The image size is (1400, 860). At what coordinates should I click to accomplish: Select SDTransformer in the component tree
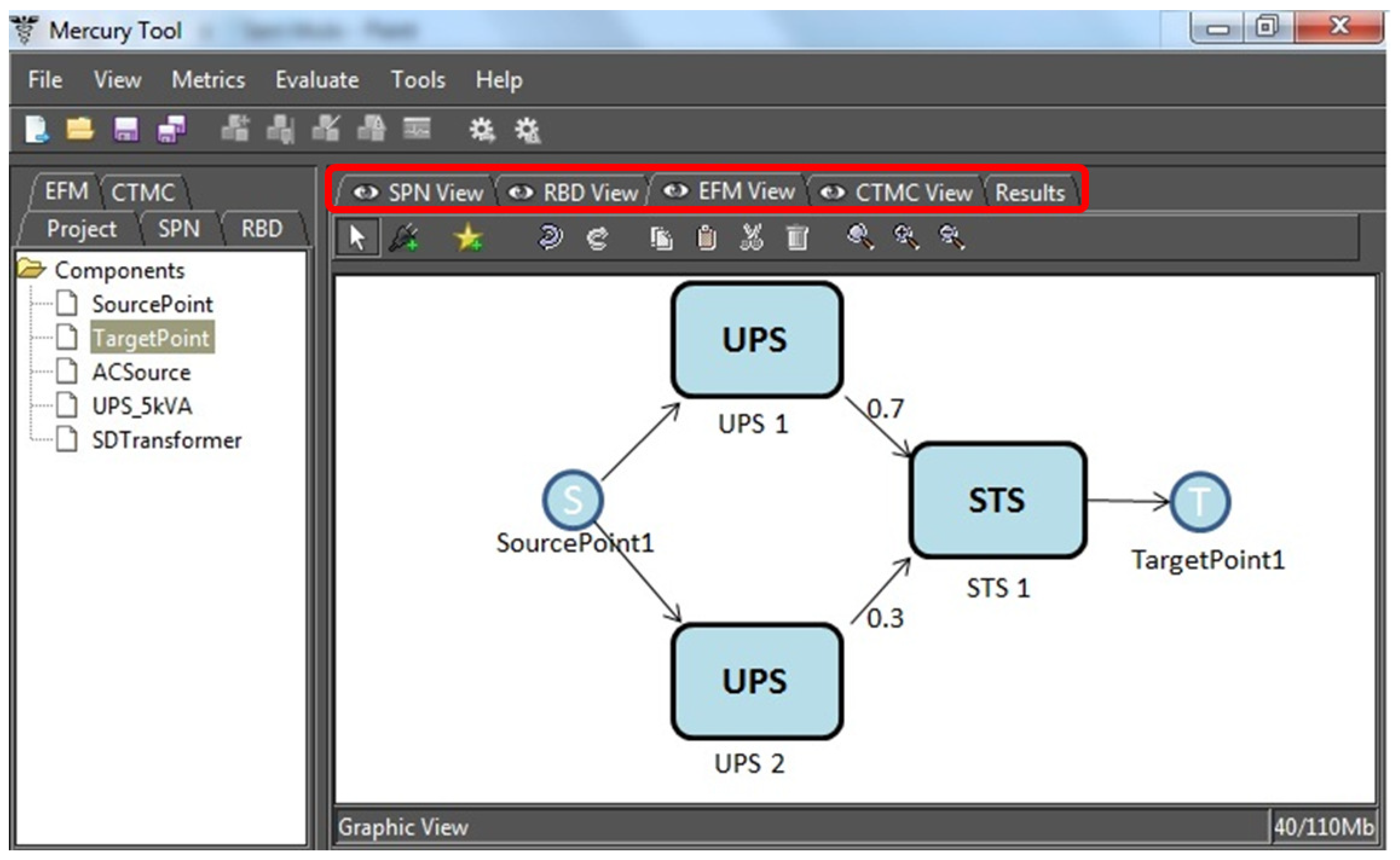166,440
